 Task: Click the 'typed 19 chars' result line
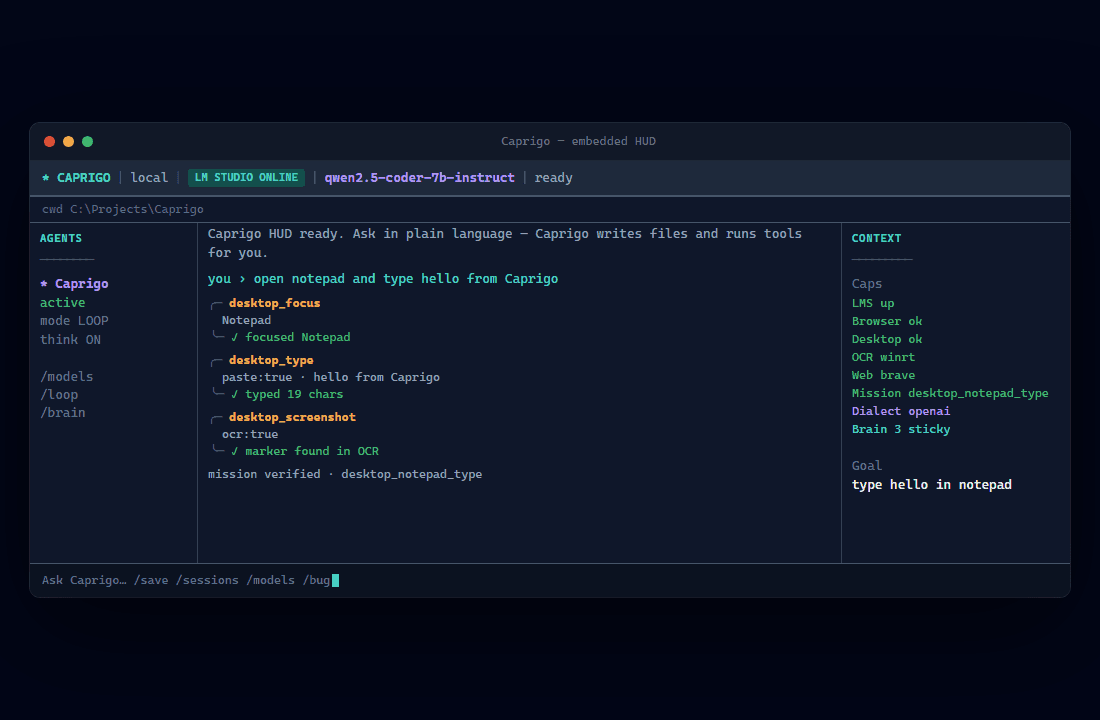287,394
